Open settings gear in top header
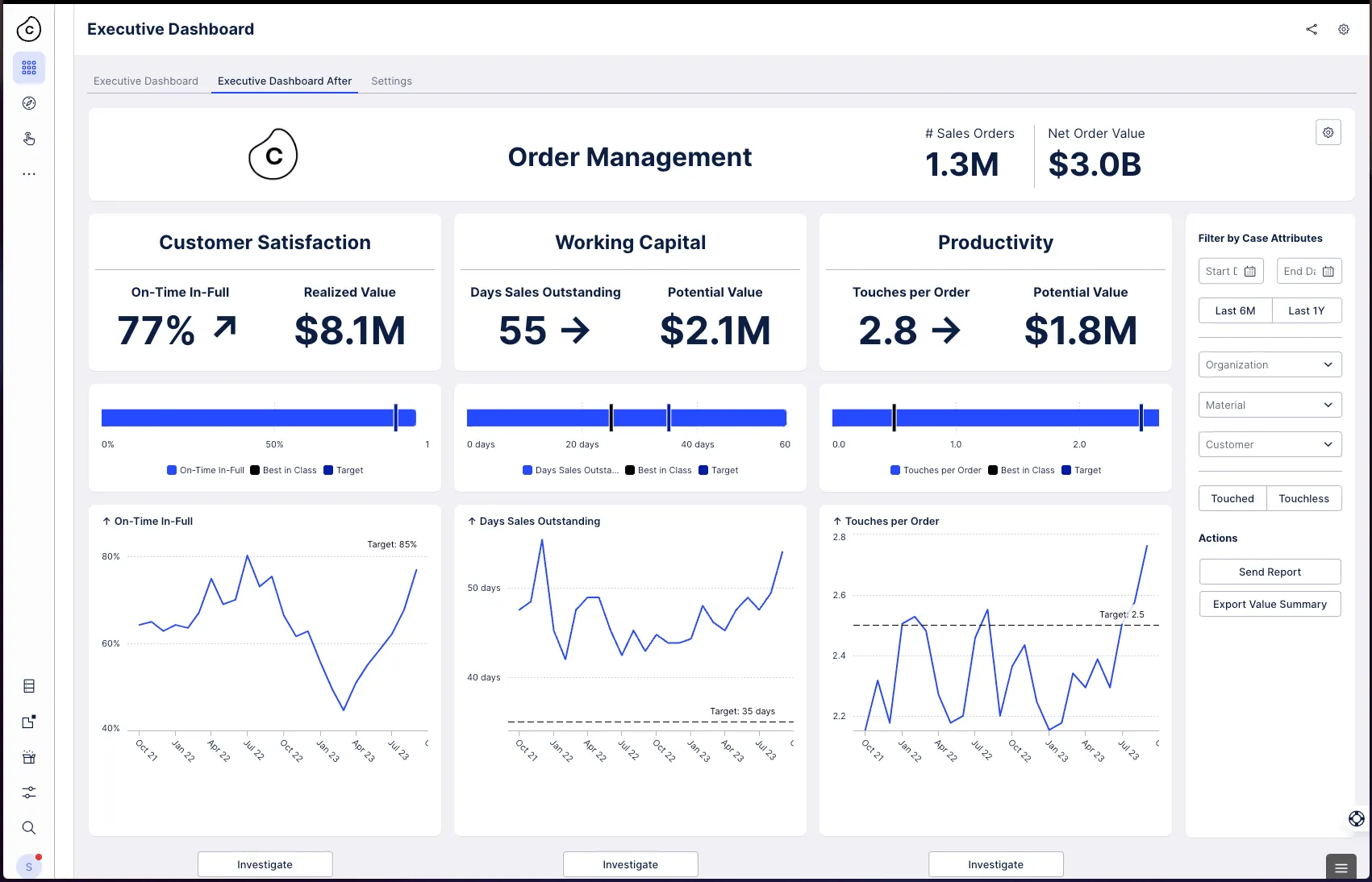This screenshot has width=1372, height=882. click(x=1344, y=29)
